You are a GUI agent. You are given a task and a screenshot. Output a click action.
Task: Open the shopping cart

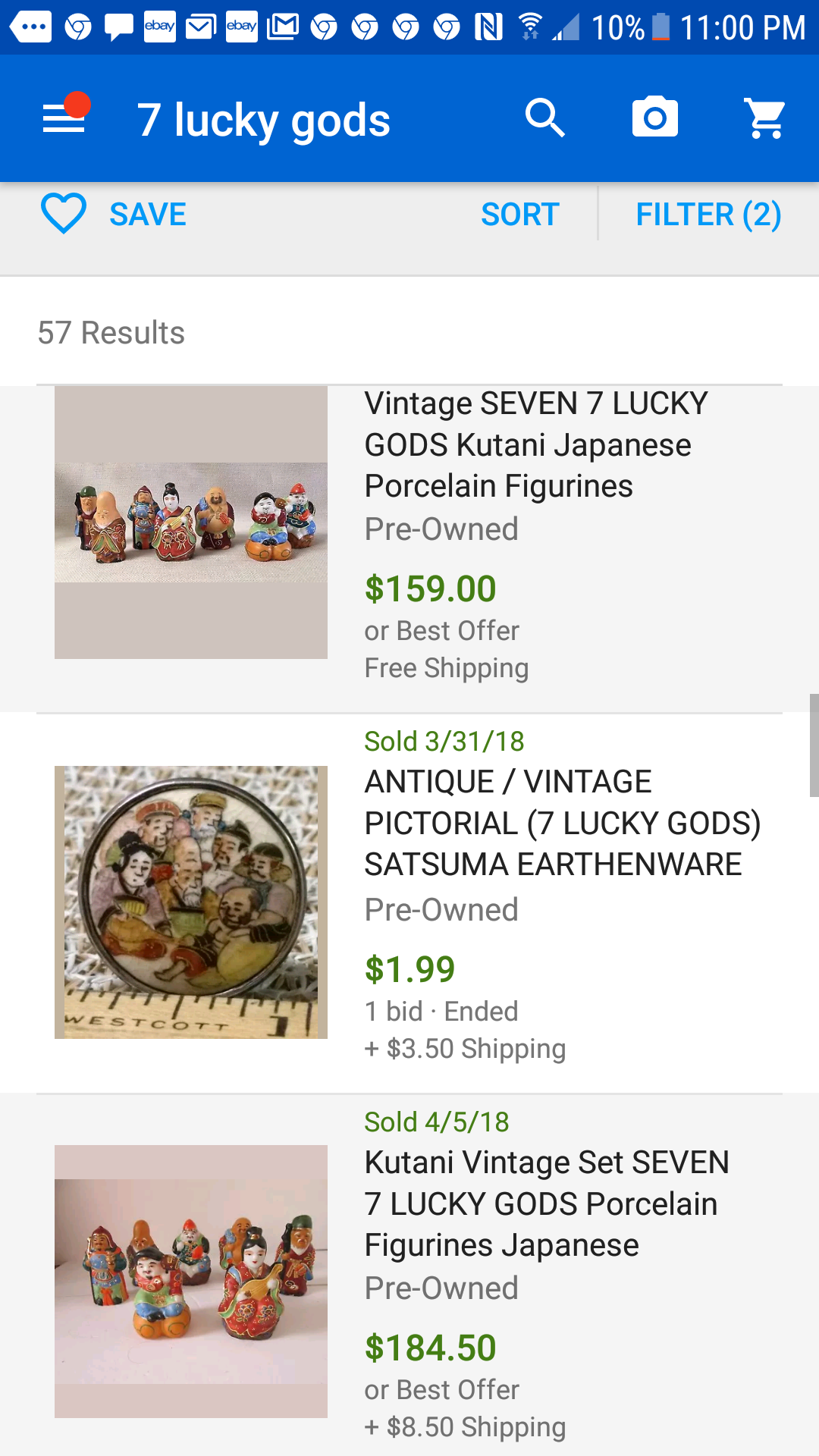point(766,118)
